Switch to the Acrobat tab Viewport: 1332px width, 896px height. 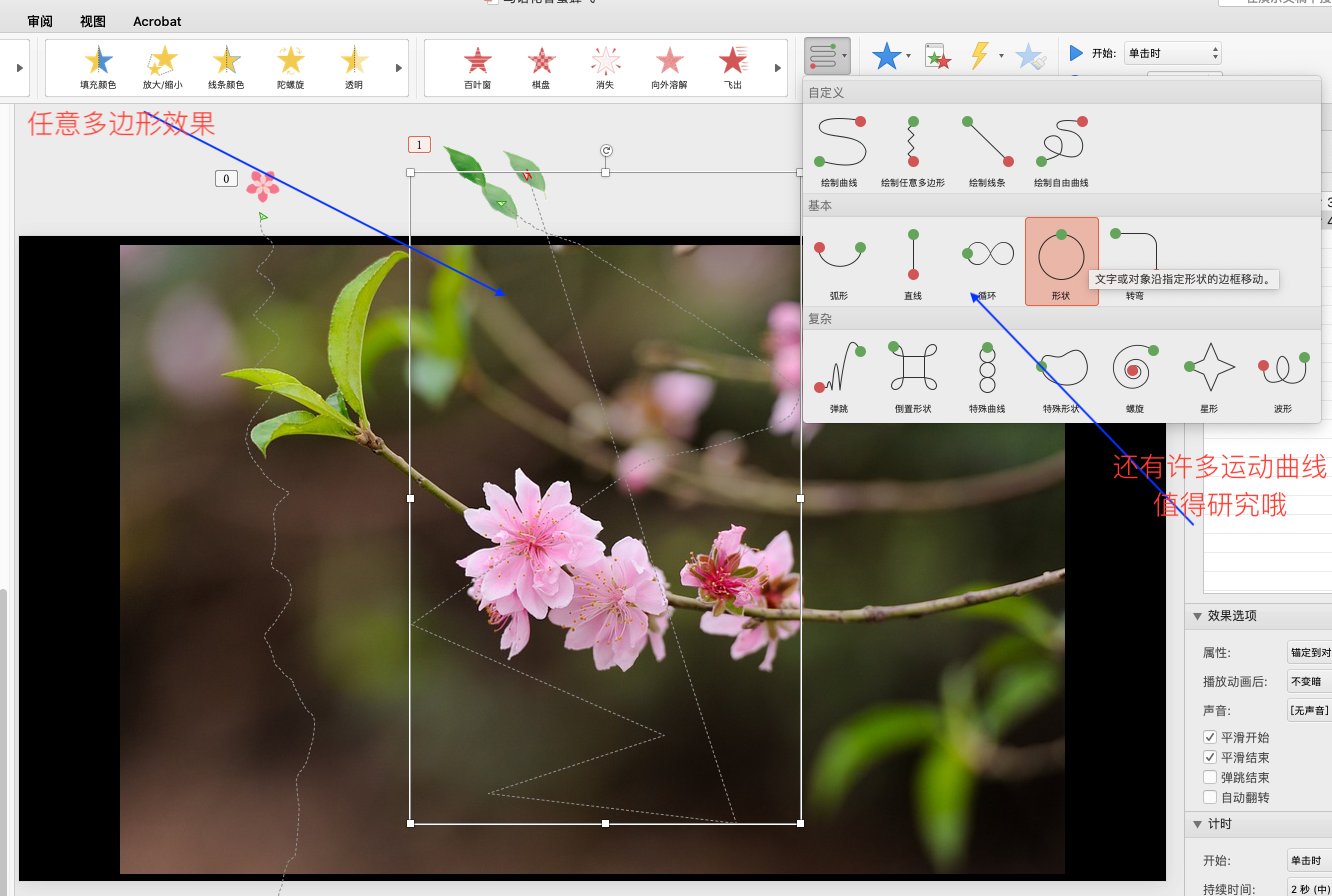pyautogui.click(x=157, y=21)
